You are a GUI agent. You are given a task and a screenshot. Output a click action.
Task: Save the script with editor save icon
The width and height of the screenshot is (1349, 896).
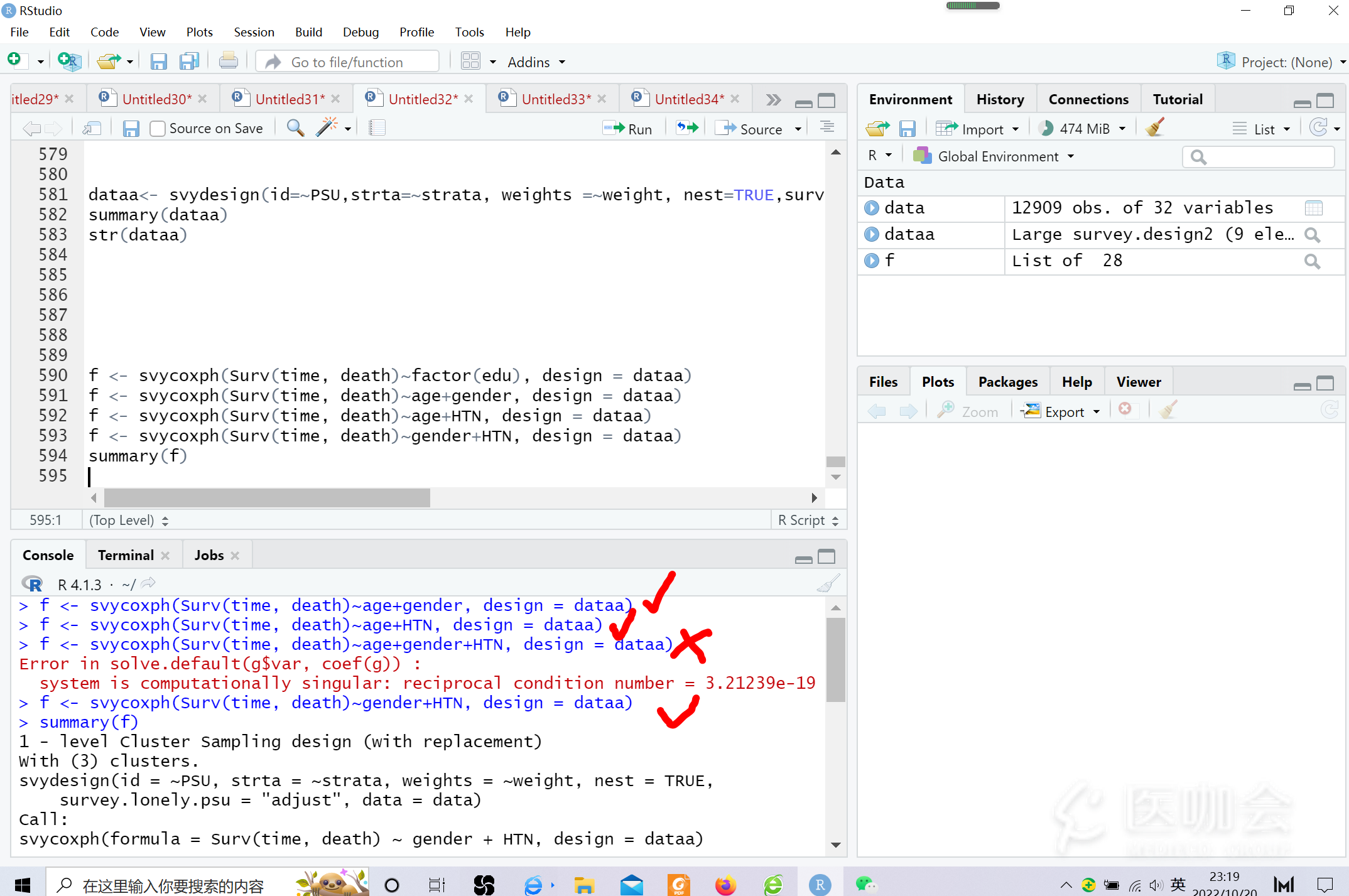click(131, 128)
